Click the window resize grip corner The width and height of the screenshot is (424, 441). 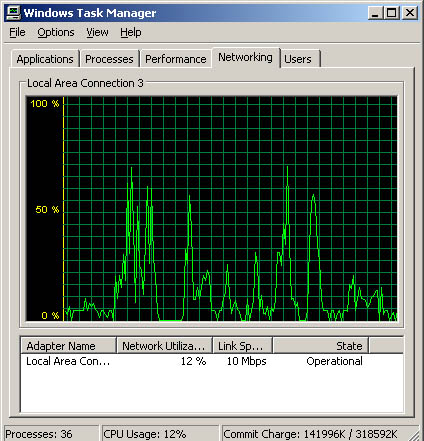(x=414, y=435)
